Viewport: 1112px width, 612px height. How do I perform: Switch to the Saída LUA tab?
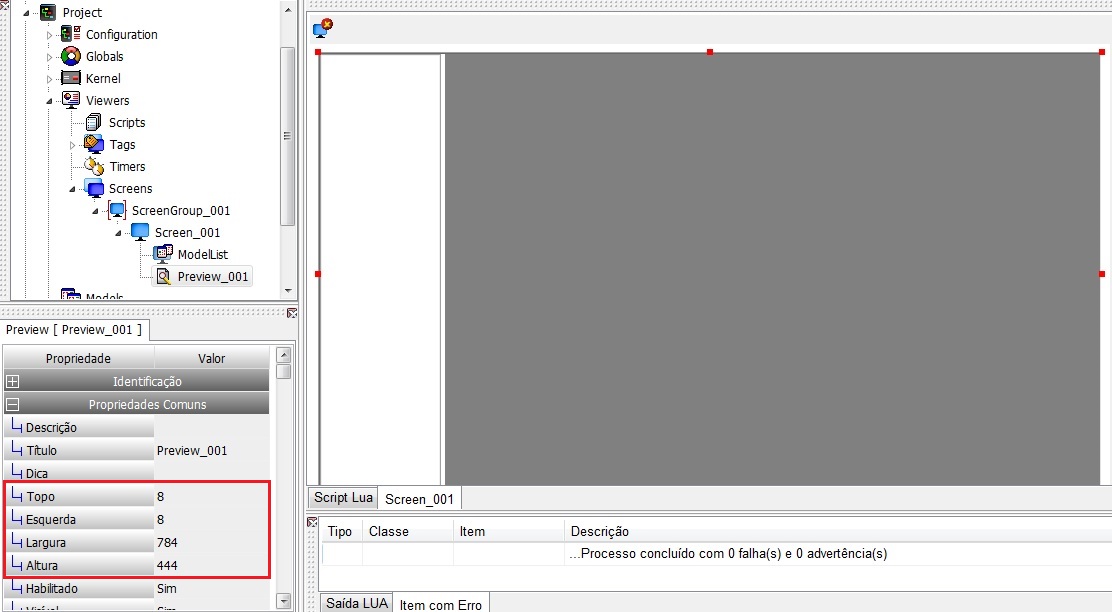point(356,603)
